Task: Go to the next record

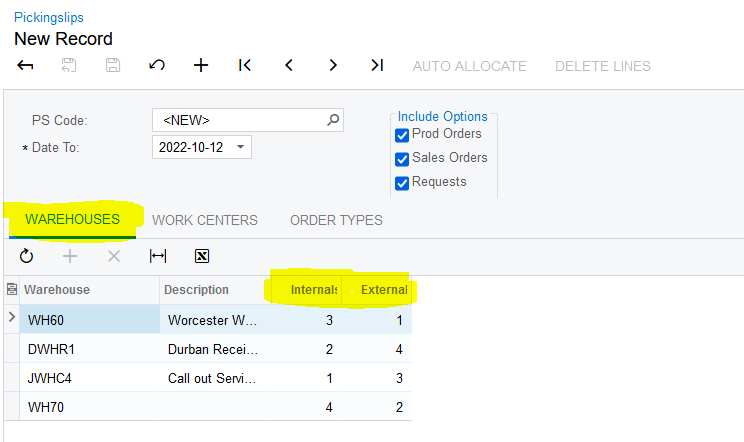Action: tap(333, 66)
